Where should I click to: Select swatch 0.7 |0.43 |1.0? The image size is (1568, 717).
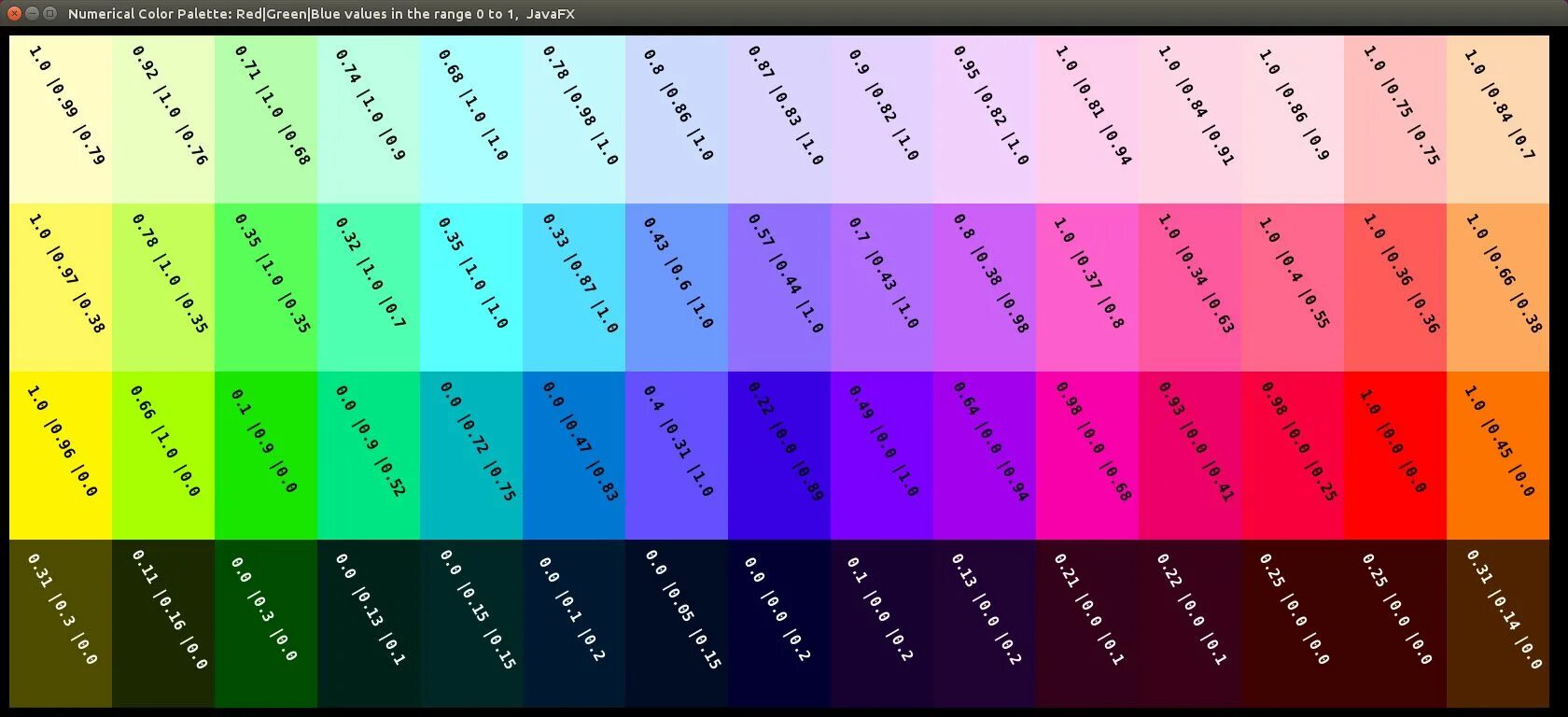882,288
